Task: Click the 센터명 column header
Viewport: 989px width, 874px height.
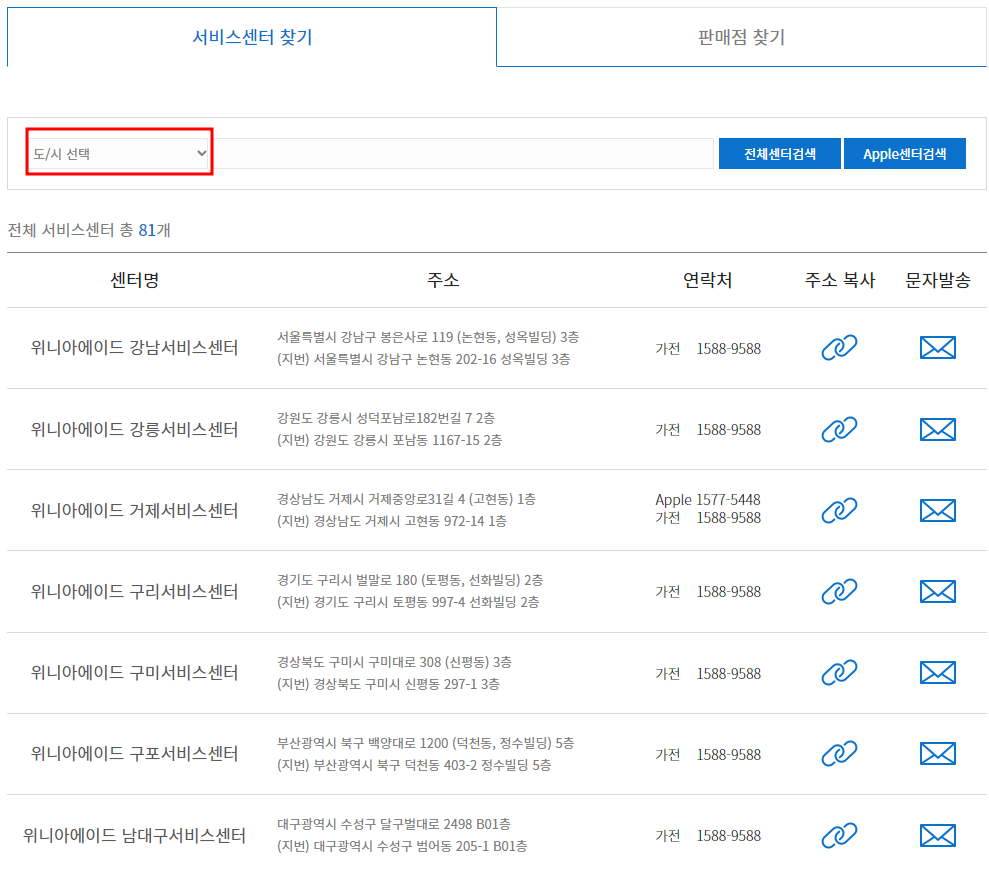Action: [x=134, y=280]
